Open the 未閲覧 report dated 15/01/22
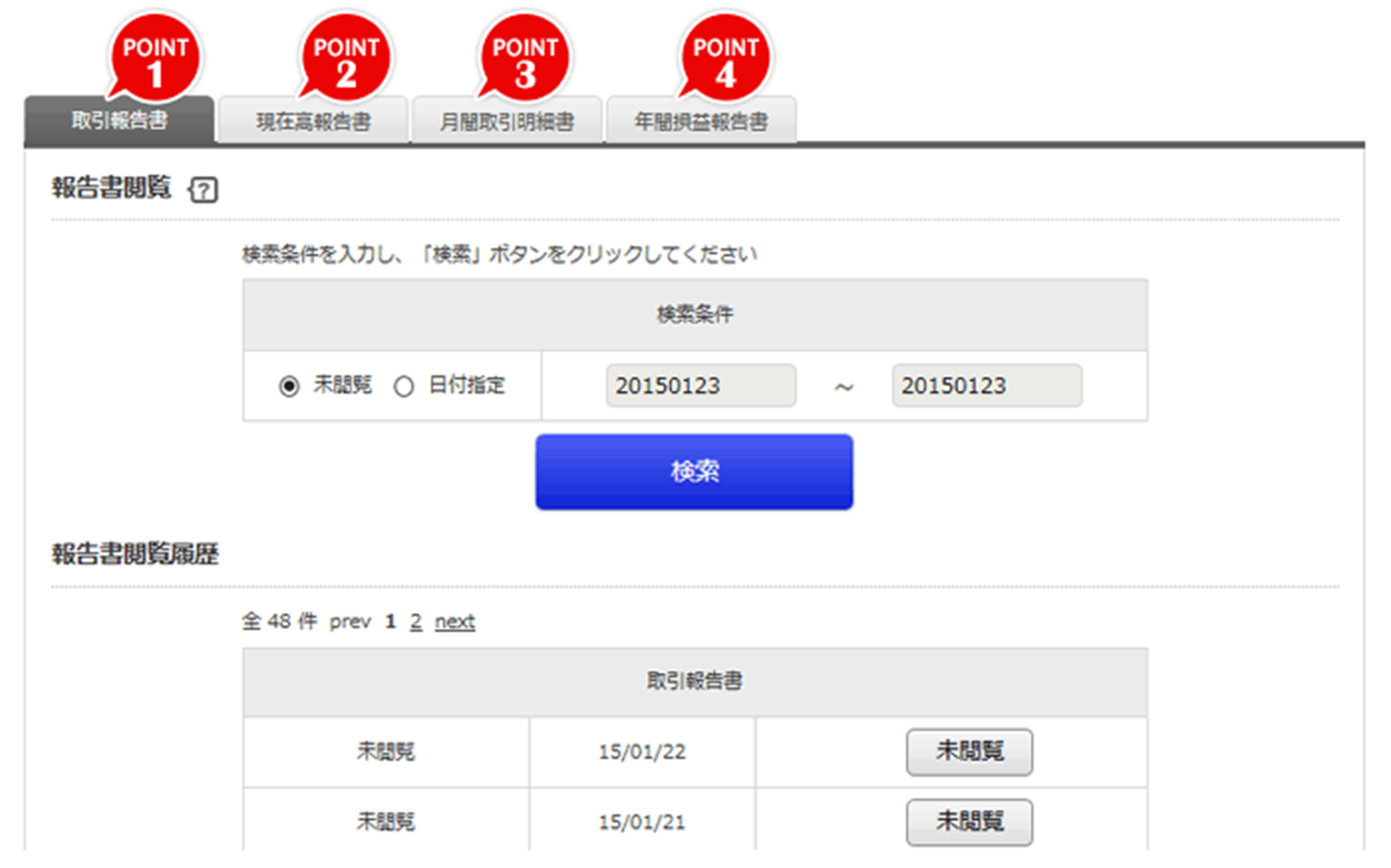 969,752
